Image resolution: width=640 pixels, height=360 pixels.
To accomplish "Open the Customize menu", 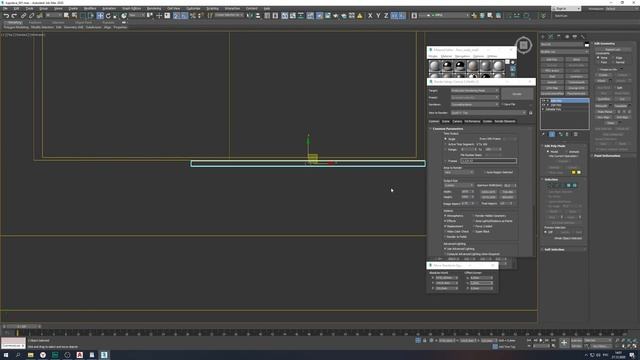I will click(193, 8).
